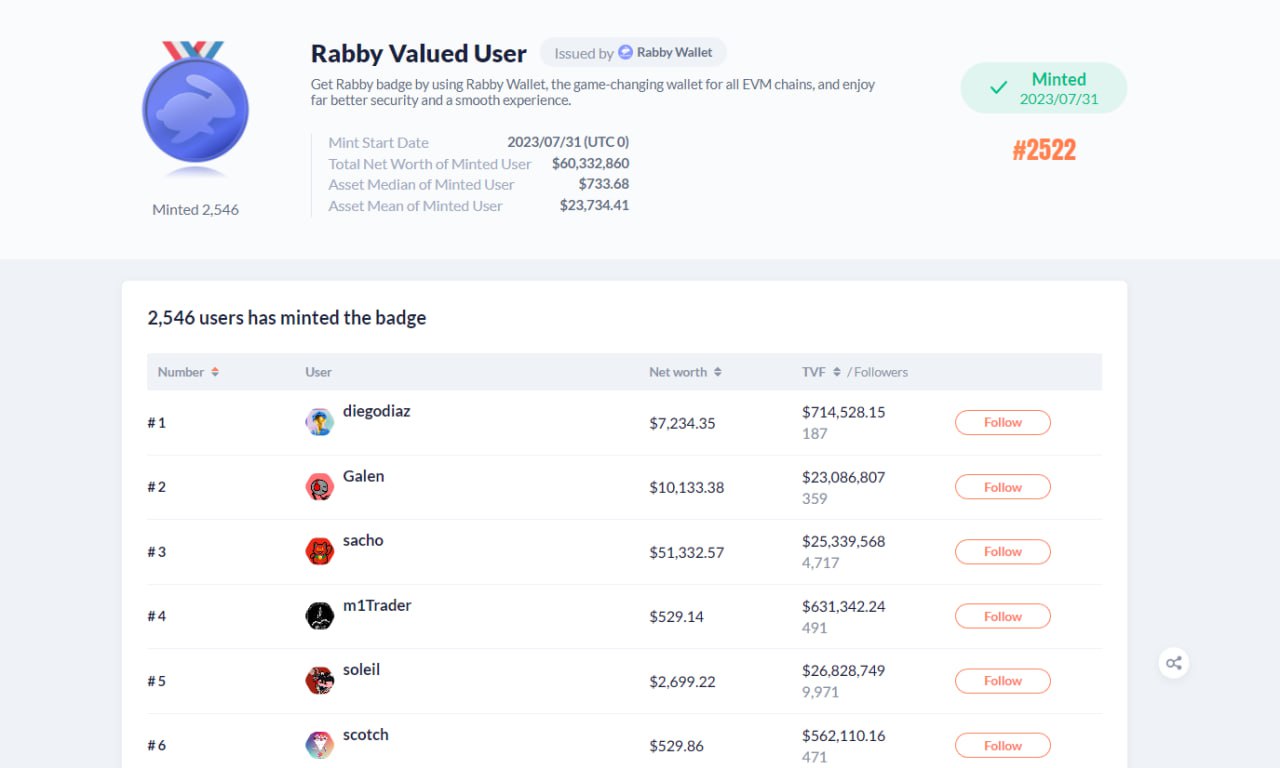
Task: Sort the table by TVF
Action: pyautogui.click(x=836, y=372)
